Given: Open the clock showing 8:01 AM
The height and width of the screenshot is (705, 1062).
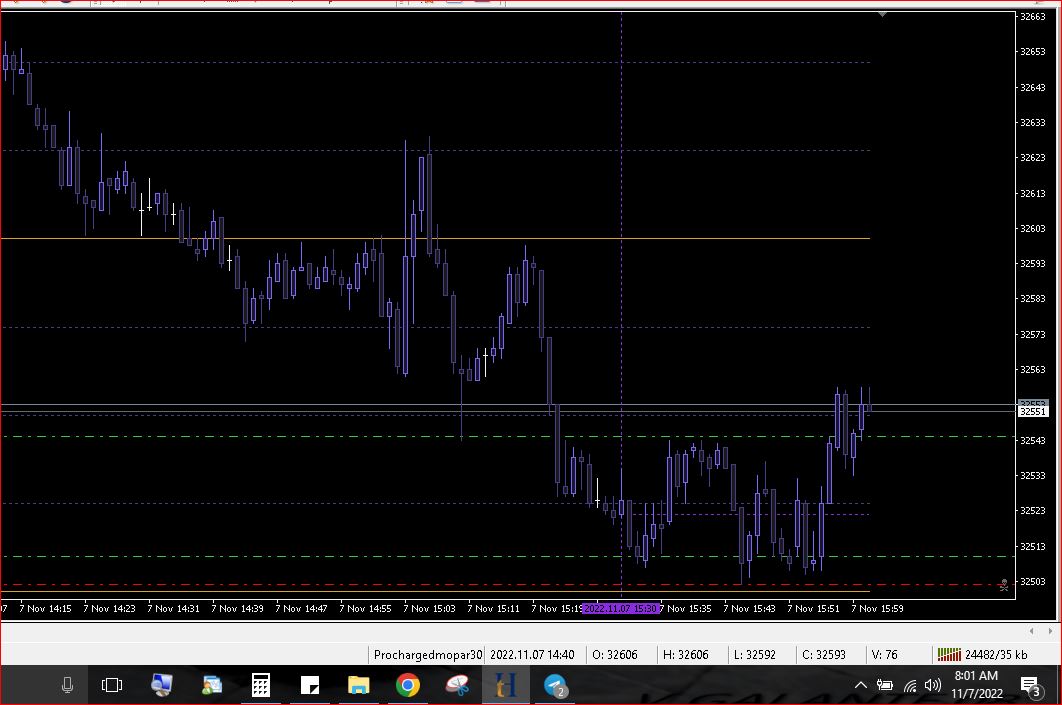Looking at the screenshot, I should coord(976,685).
